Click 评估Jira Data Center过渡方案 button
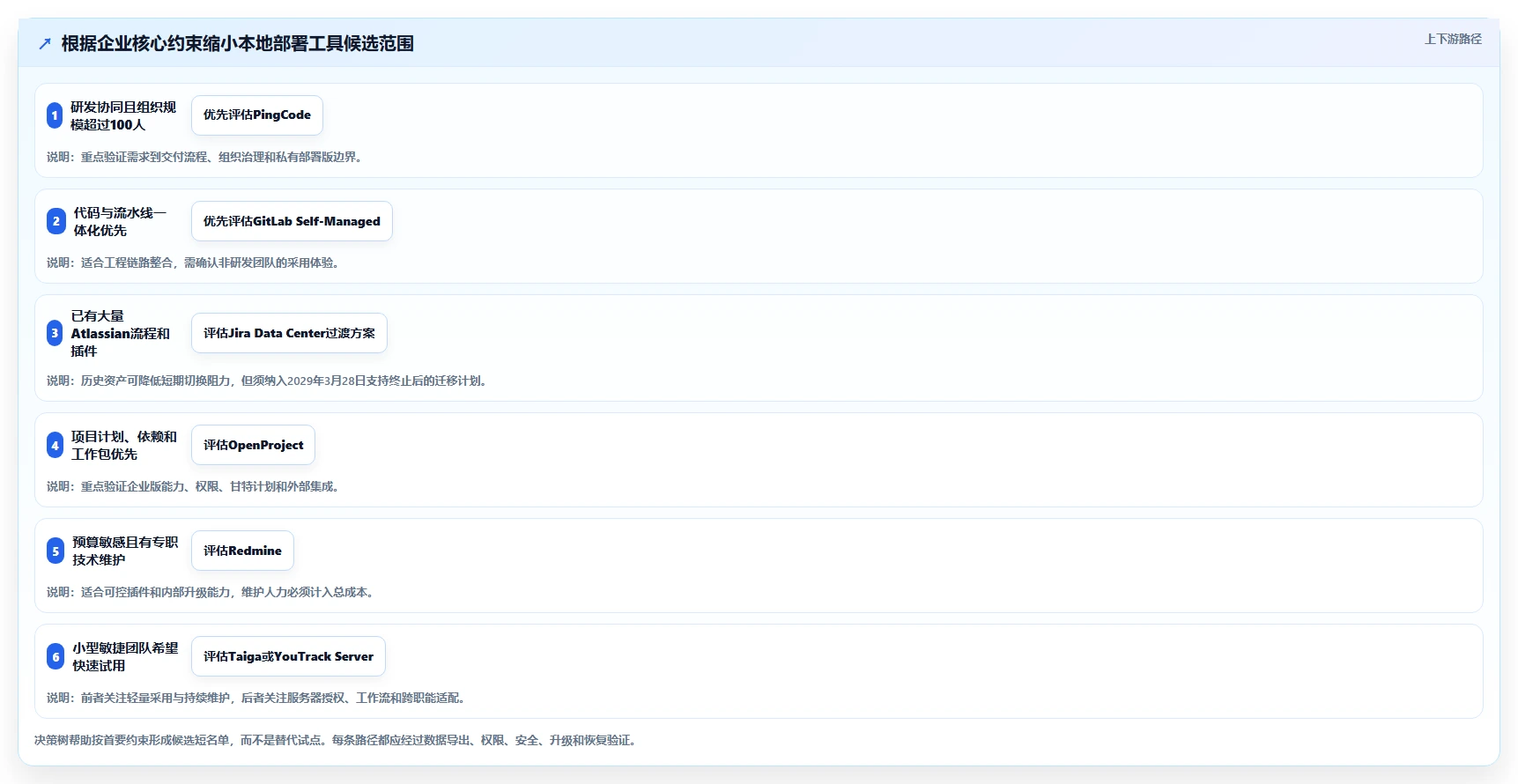The image size is (1518, 784). click(289, 333)
